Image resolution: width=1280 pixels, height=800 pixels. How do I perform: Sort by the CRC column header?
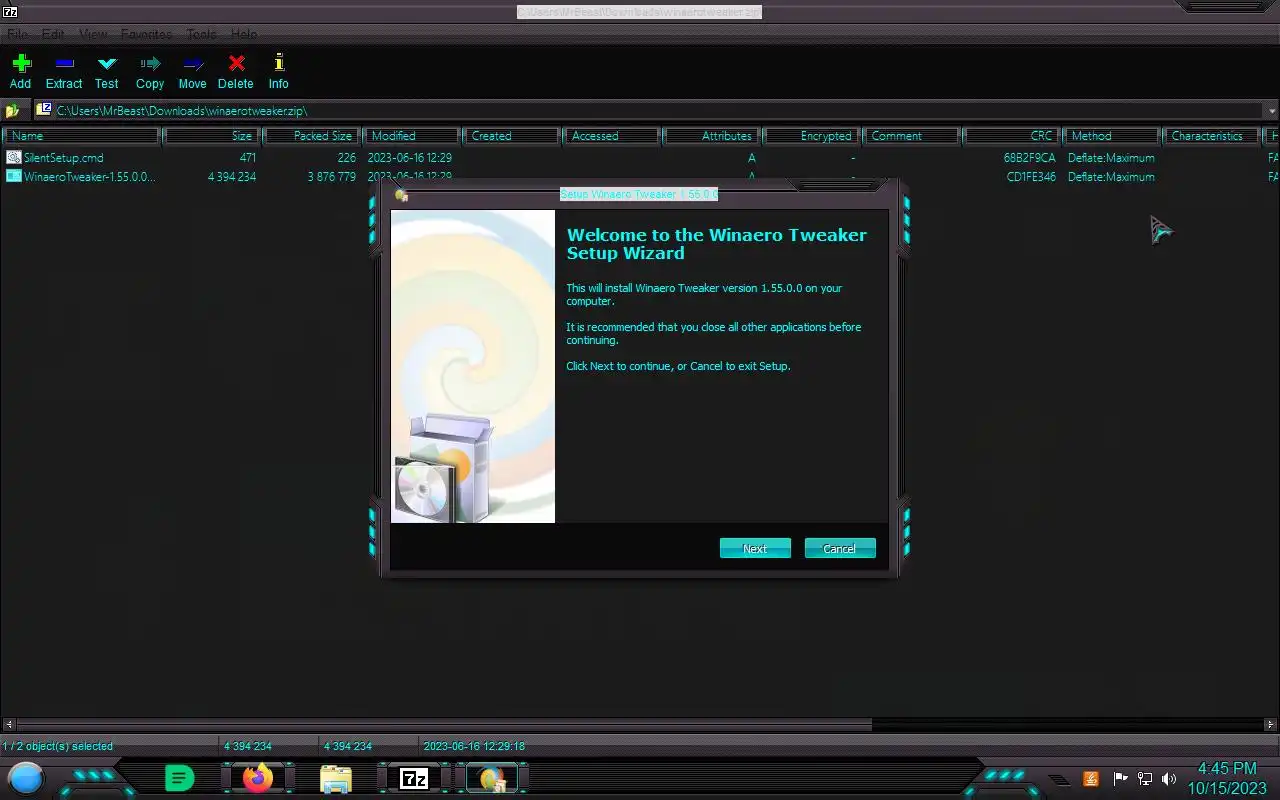click(1011, 135)
